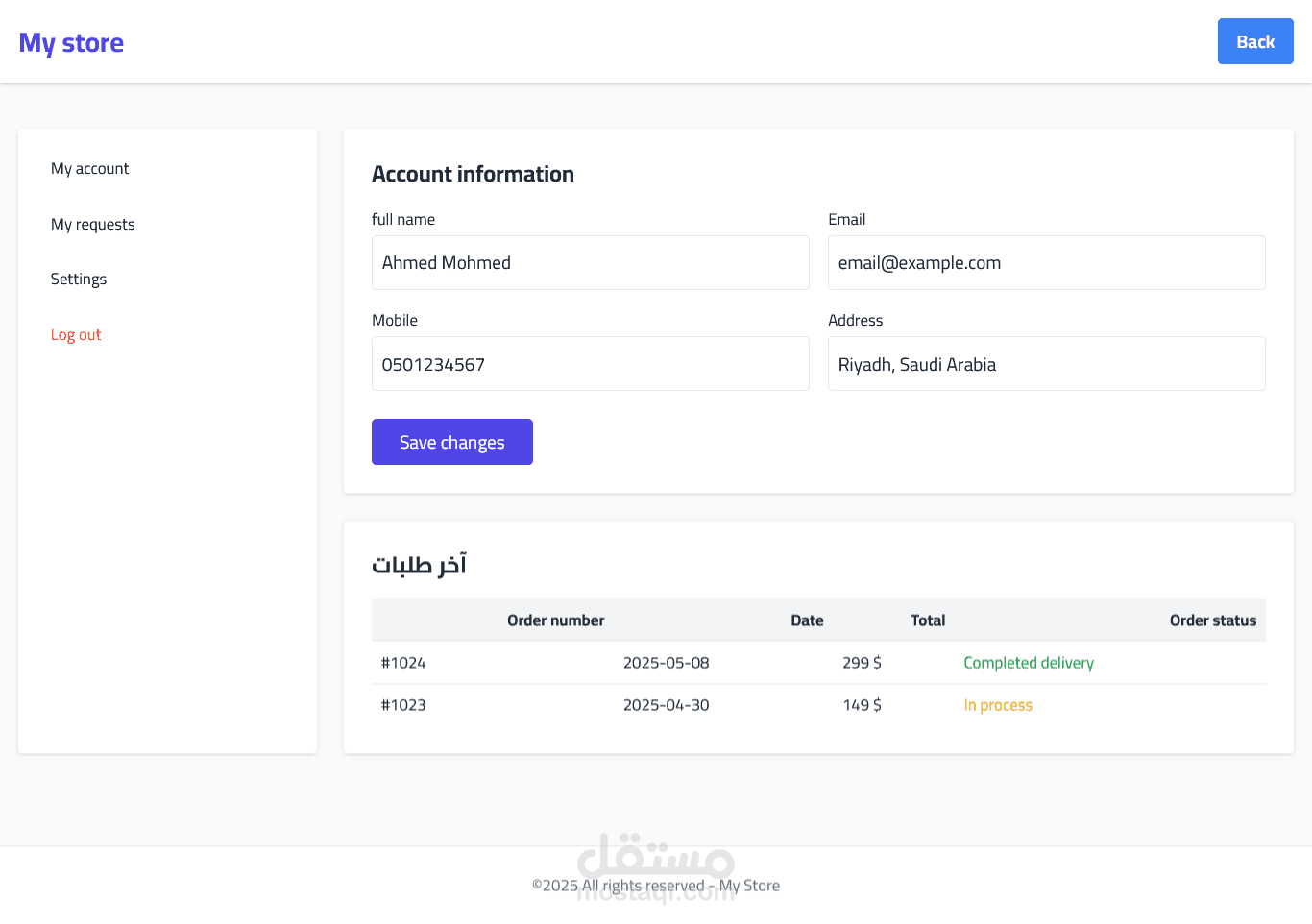This screenshot has height=924, width=1312.
Task: Select the In process status
Action: pyautogui.click(x=998, y=705)
